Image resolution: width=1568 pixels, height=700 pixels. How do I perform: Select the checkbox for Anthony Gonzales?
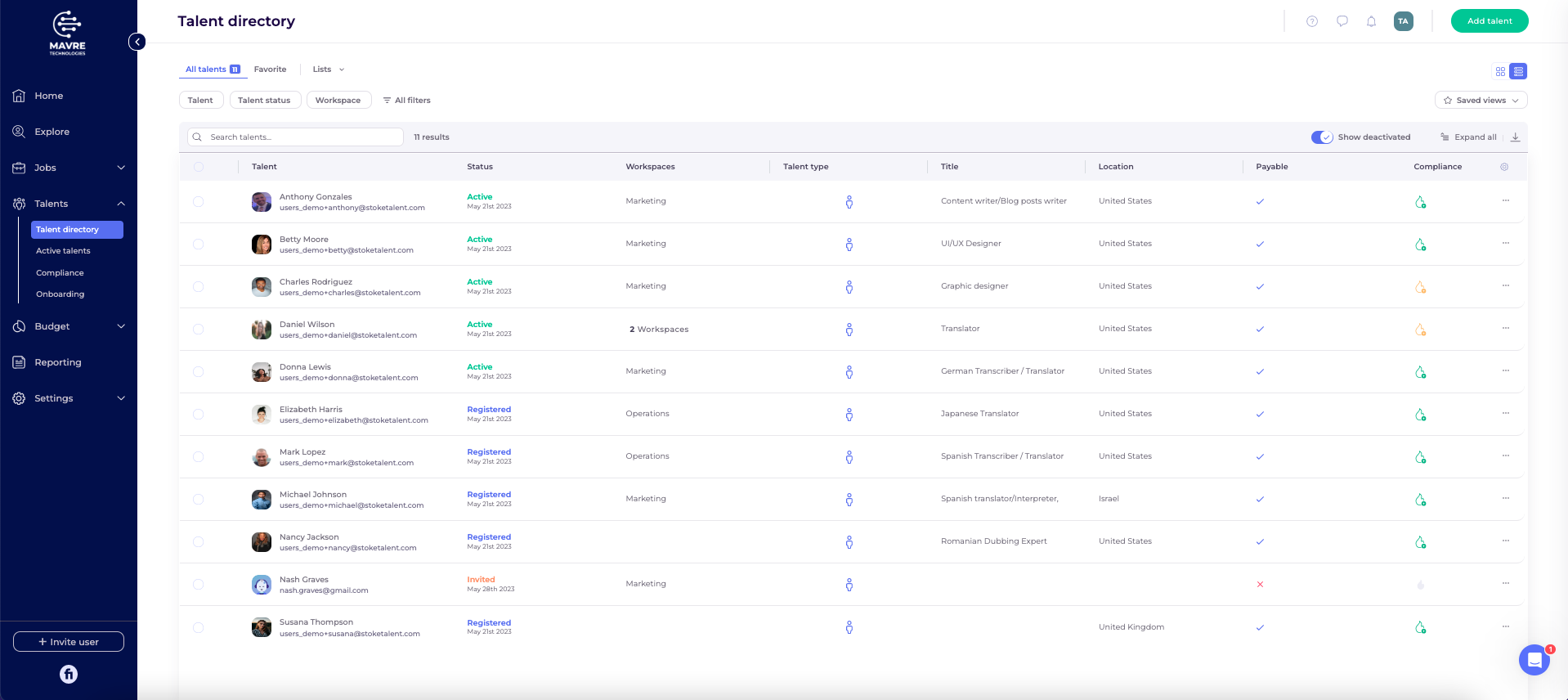click(199, 201)
